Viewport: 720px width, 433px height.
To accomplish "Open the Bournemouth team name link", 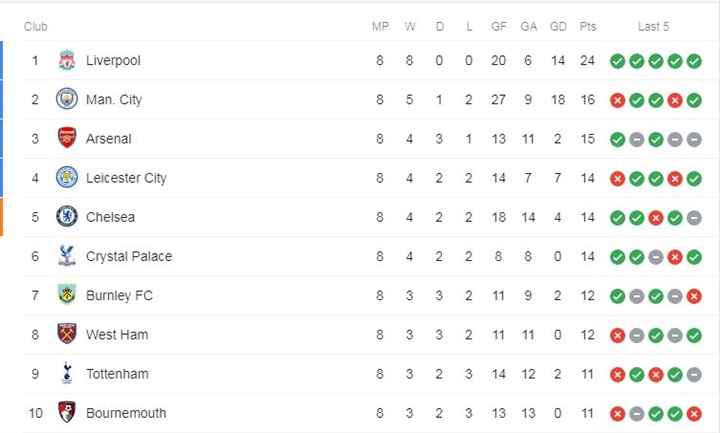I will pyautogui.click(x=126, y=413).
